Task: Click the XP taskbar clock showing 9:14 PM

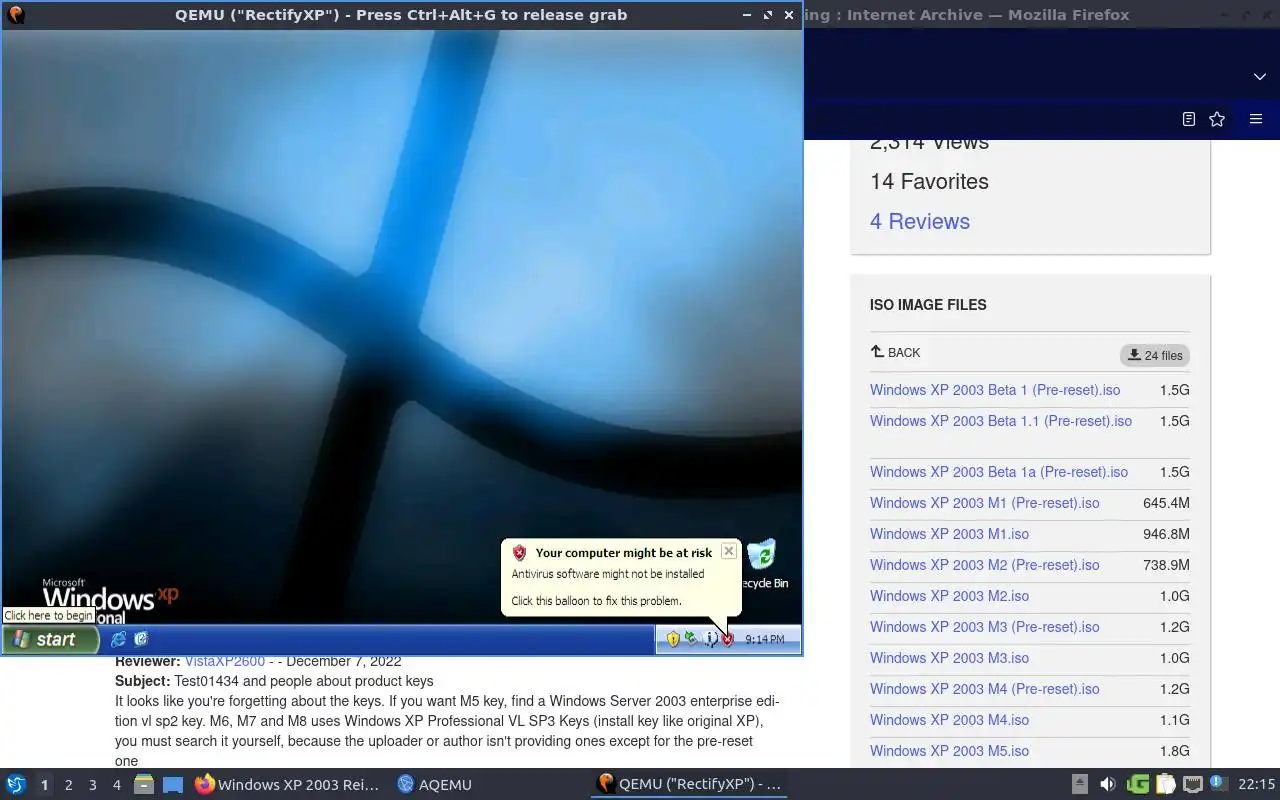Action: tap(765, 640)
